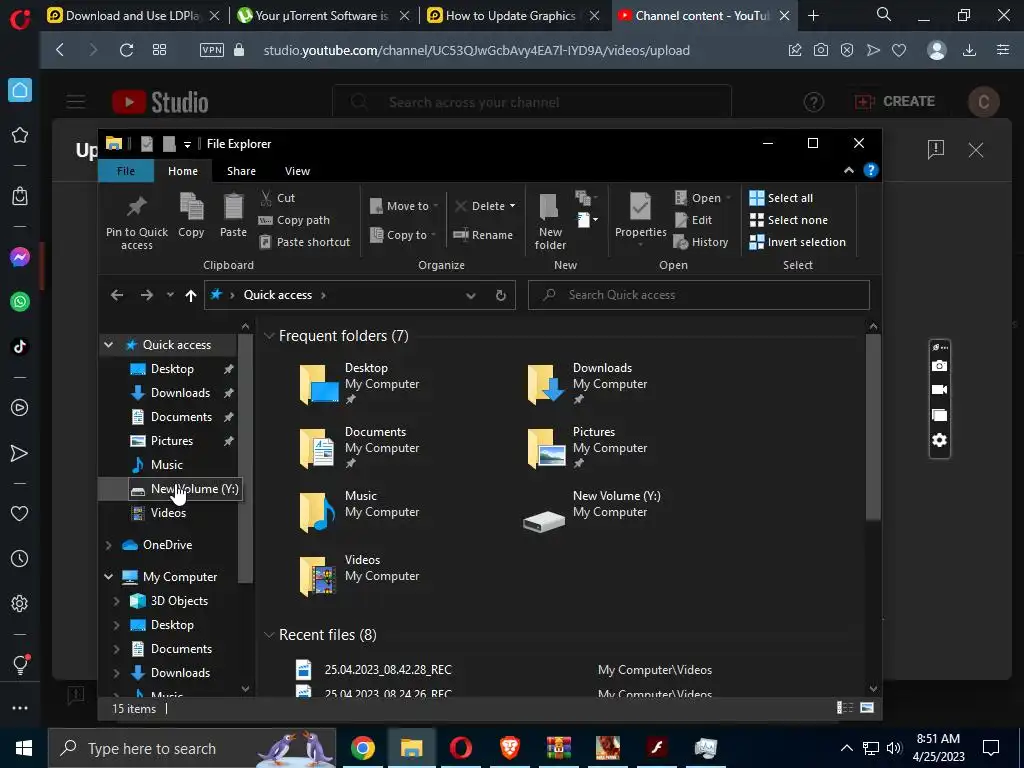Click Explorer up directory arrow

click(x=191, y=295)
